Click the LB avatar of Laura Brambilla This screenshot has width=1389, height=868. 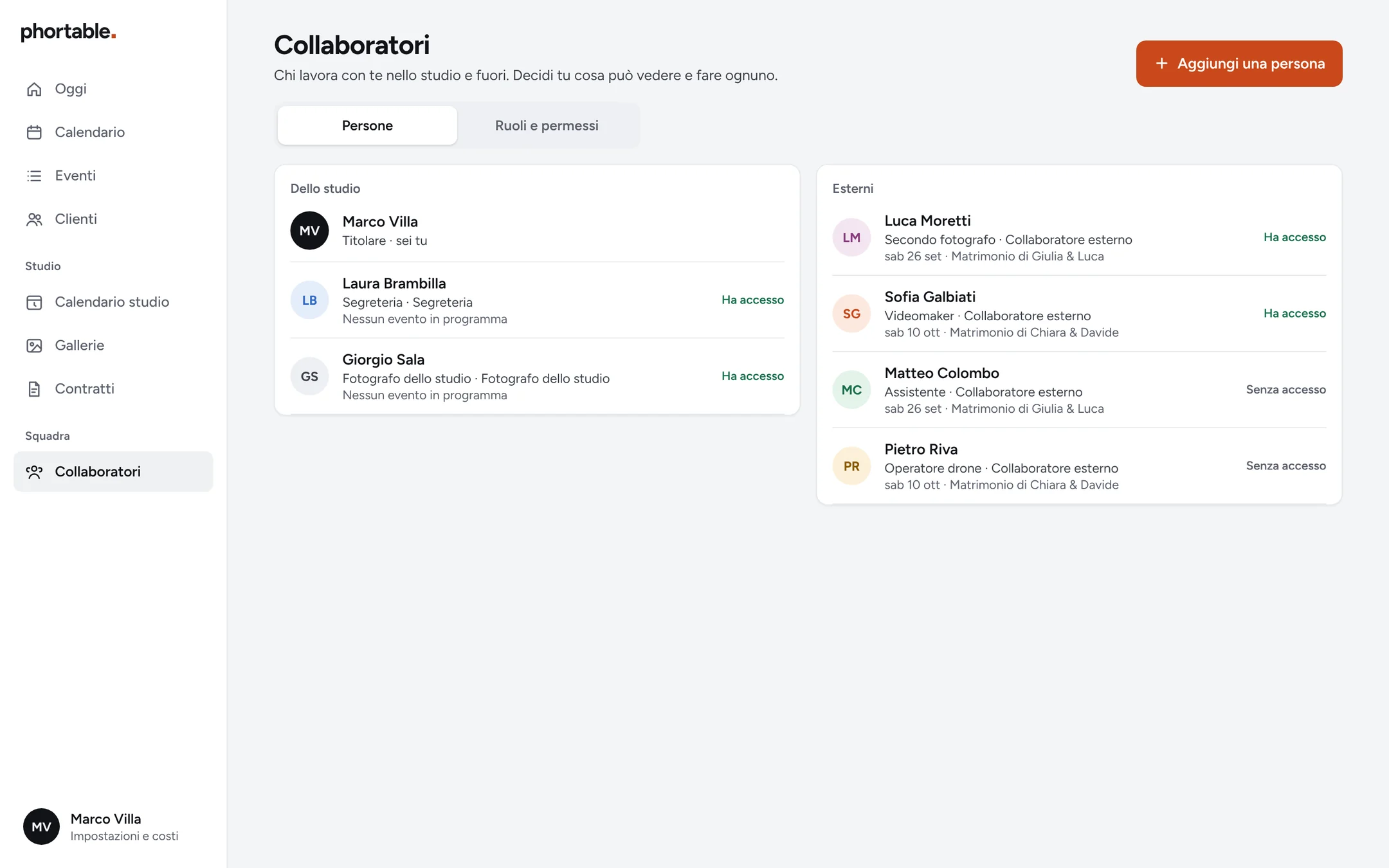click(x=309, y=300)
